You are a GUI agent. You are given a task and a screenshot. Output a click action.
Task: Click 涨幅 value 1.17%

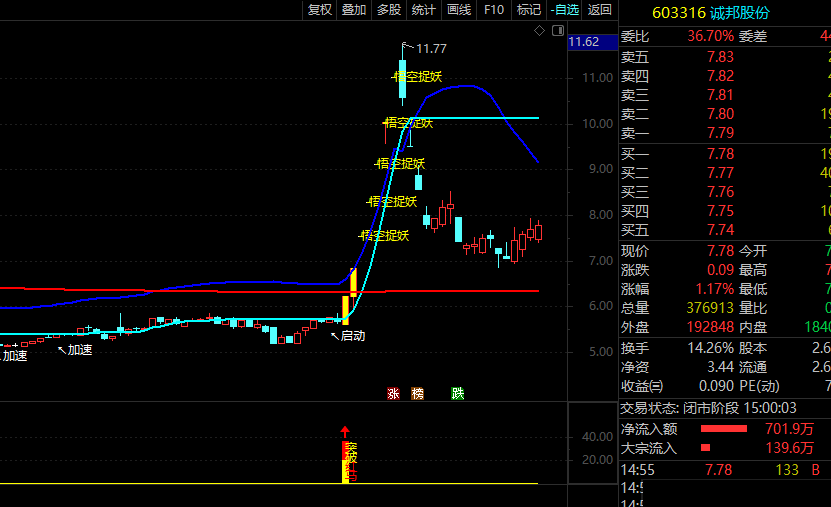click(x=714, y=289)
